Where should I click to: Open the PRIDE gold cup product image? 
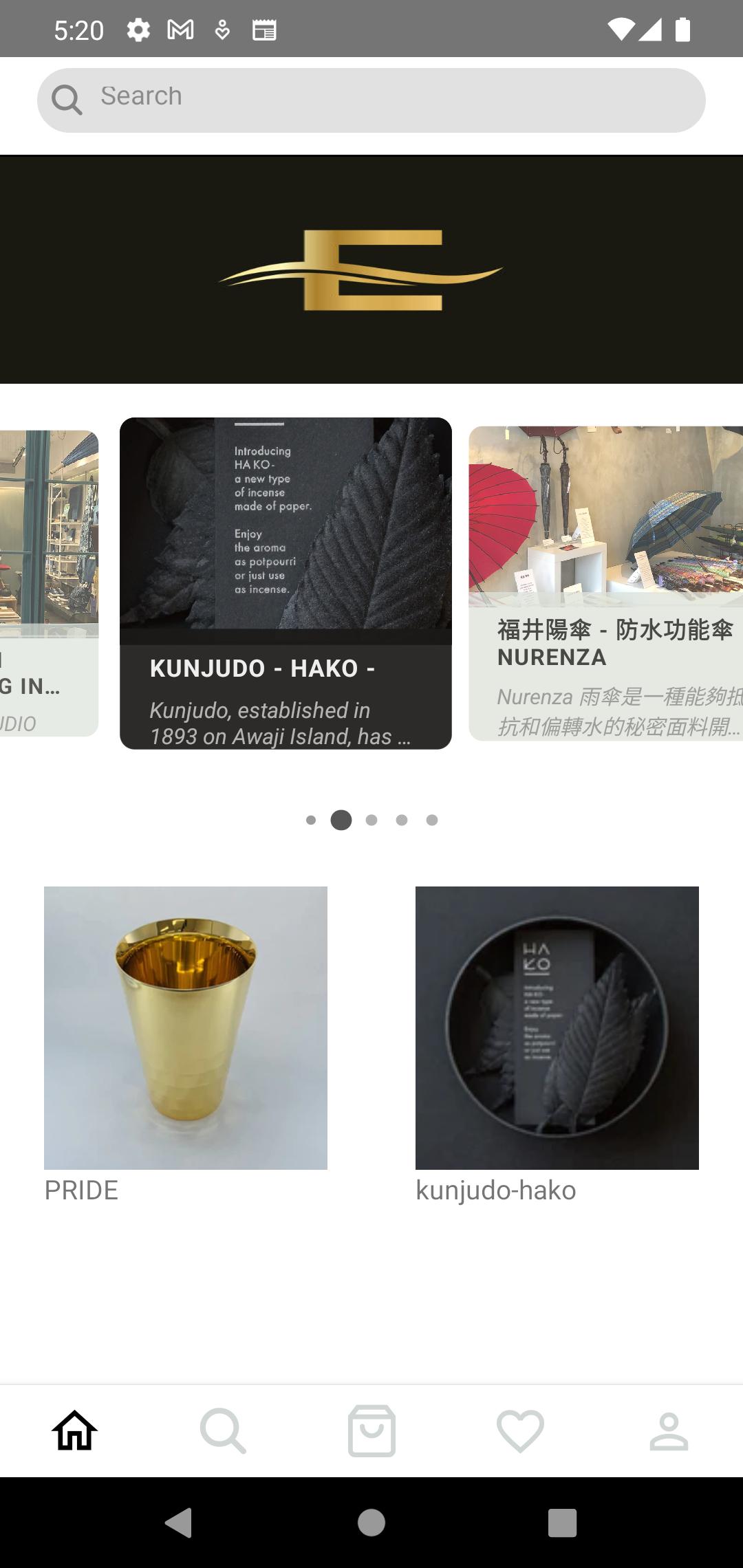186,1028
